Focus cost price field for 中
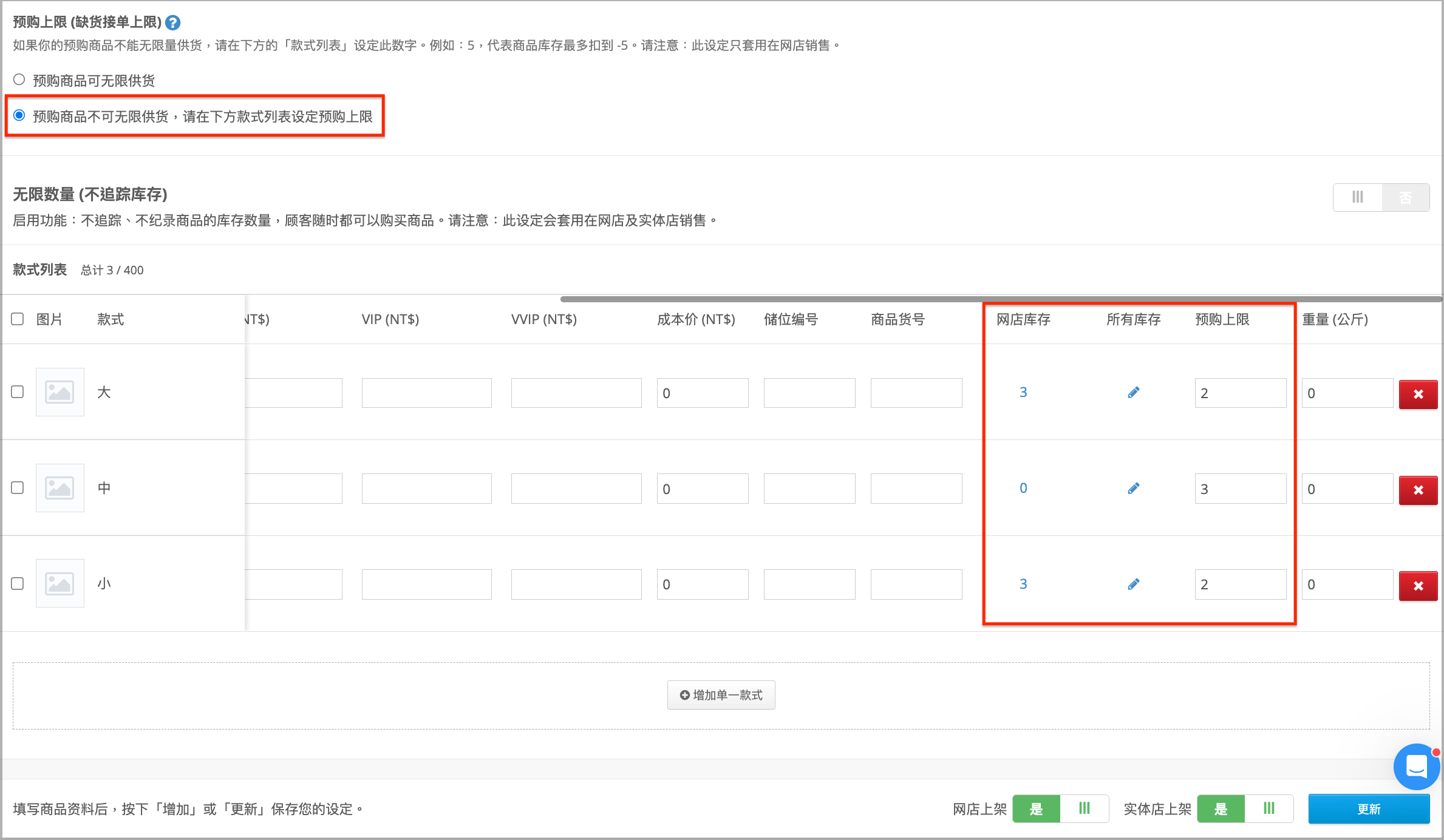The width and height of the screenshot is (1444, 840). pos(703,489)
